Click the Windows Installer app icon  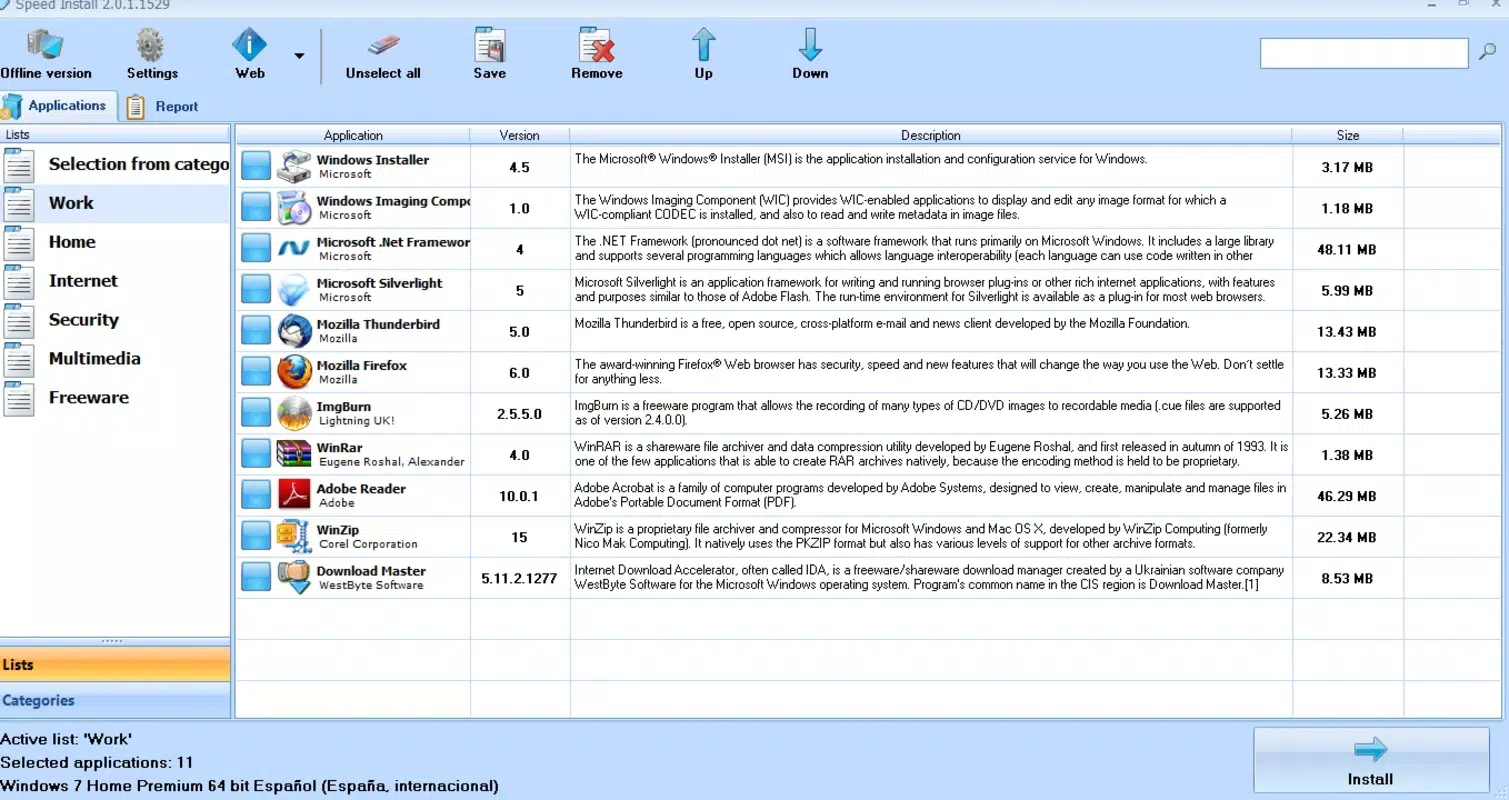coord(294,166)
